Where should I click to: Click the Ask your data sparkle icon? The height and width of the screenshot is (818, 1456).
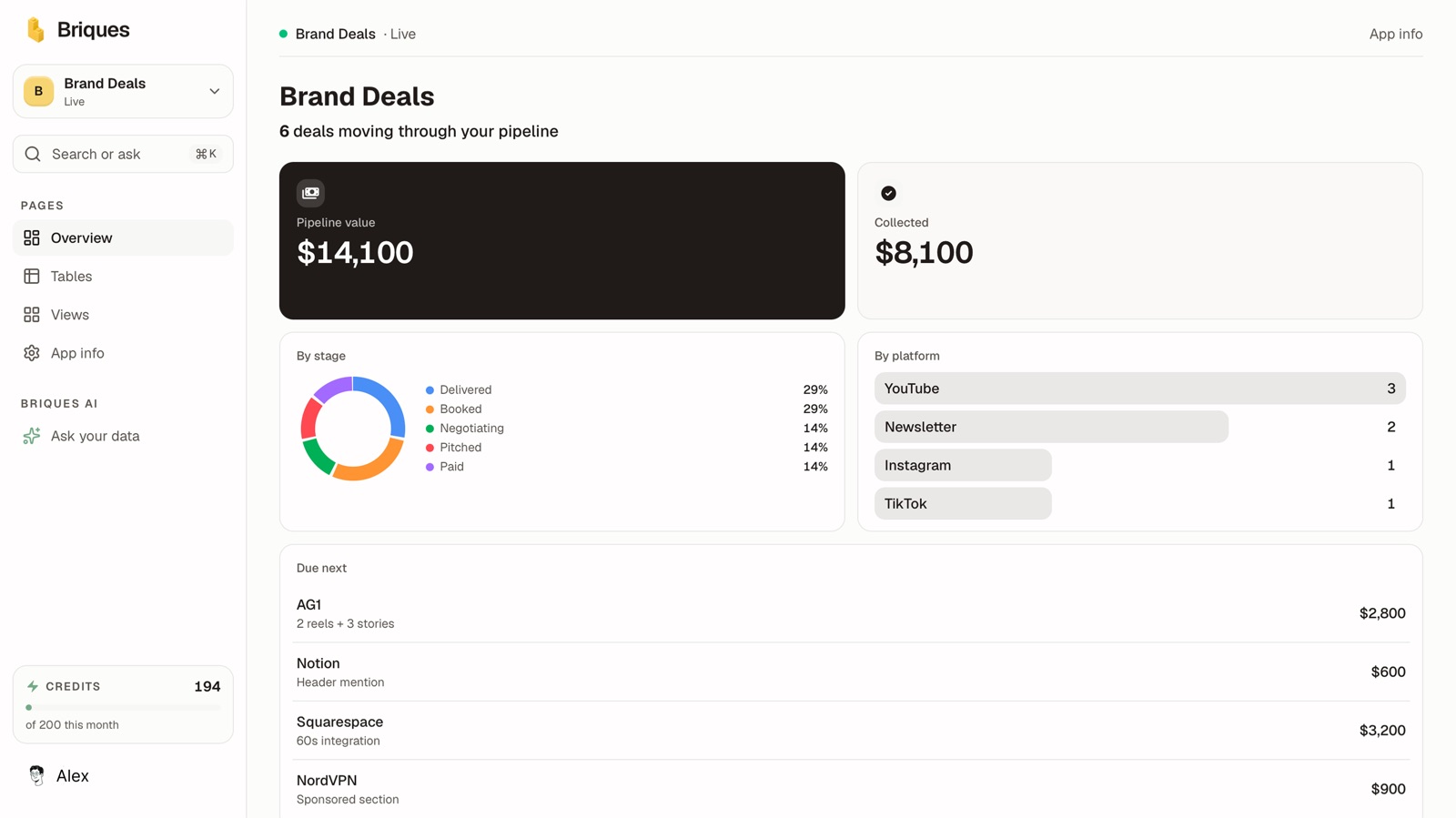[32, 436]
